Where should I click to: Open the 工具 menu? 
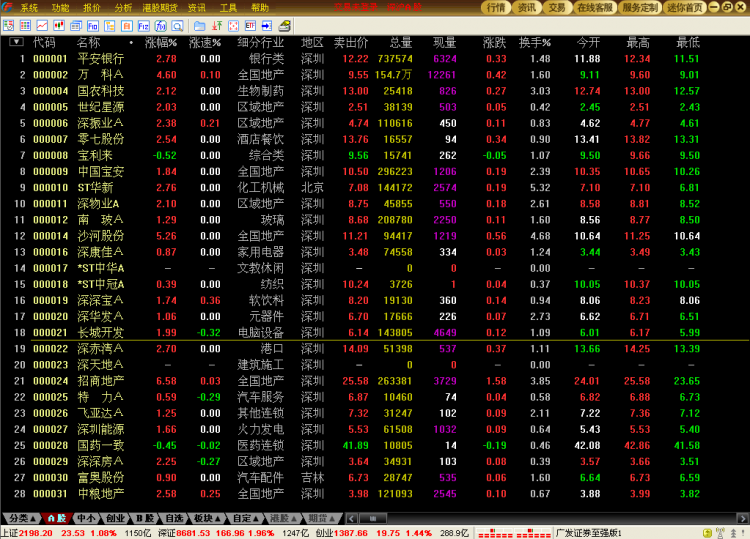228,8
